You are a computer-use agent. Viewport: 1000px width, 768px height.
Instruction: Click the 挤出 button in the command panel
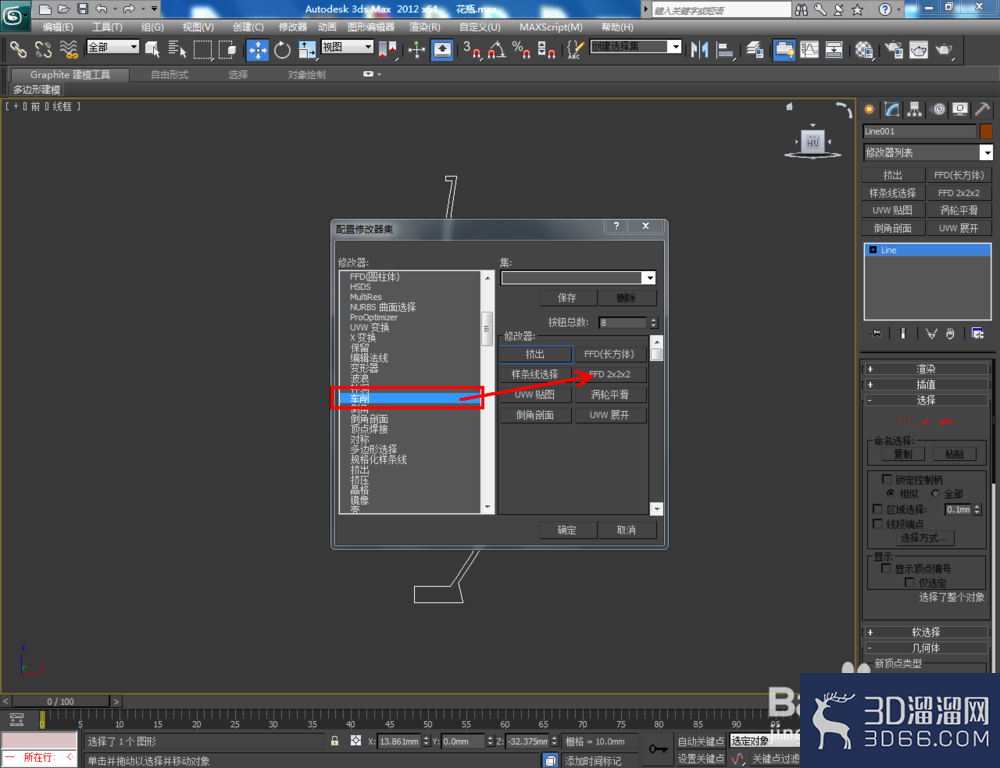[x=892, y=175]
